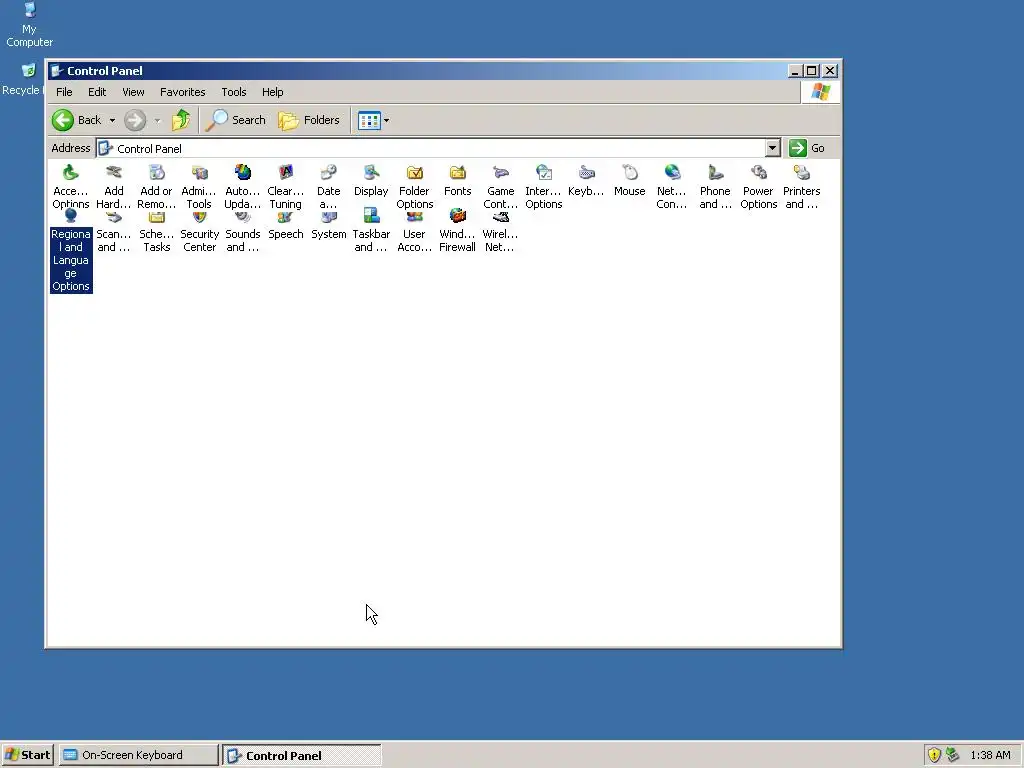
Task: Open the View menu
Action: [x=133, y=92]
